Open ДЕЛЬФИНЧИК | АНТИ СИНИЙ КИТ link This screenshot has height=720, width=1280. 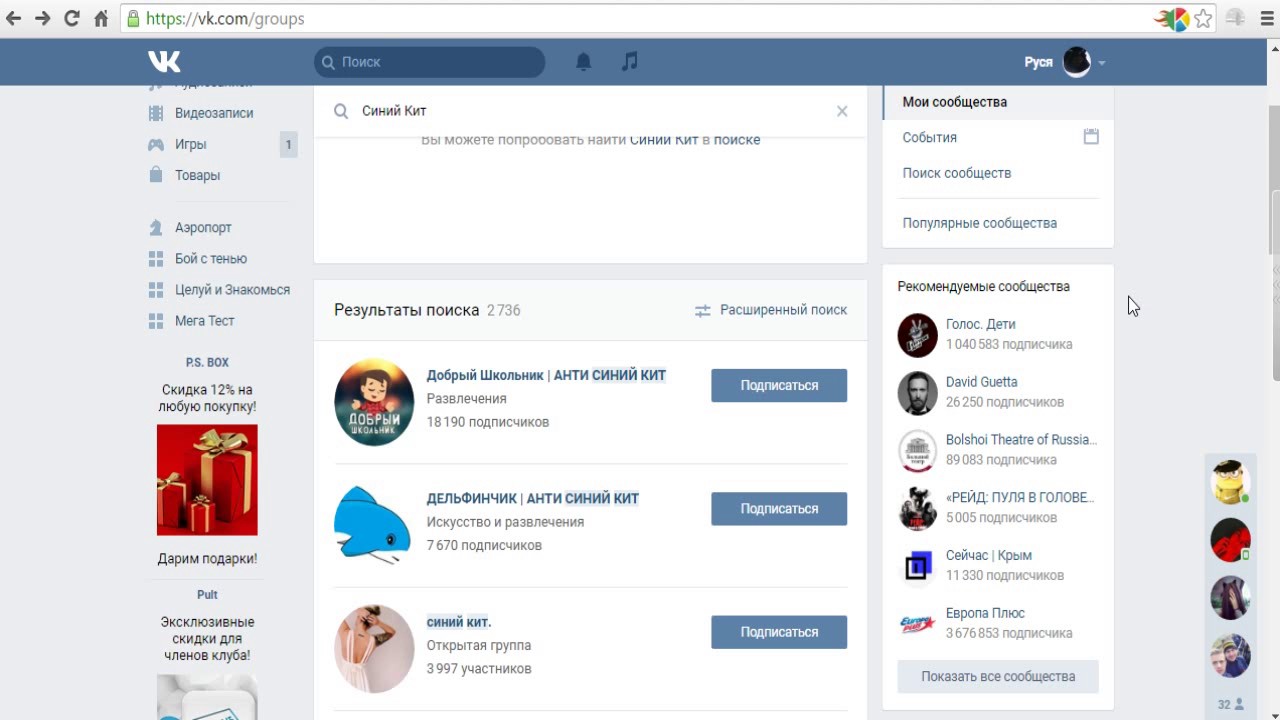coord(533,498)
